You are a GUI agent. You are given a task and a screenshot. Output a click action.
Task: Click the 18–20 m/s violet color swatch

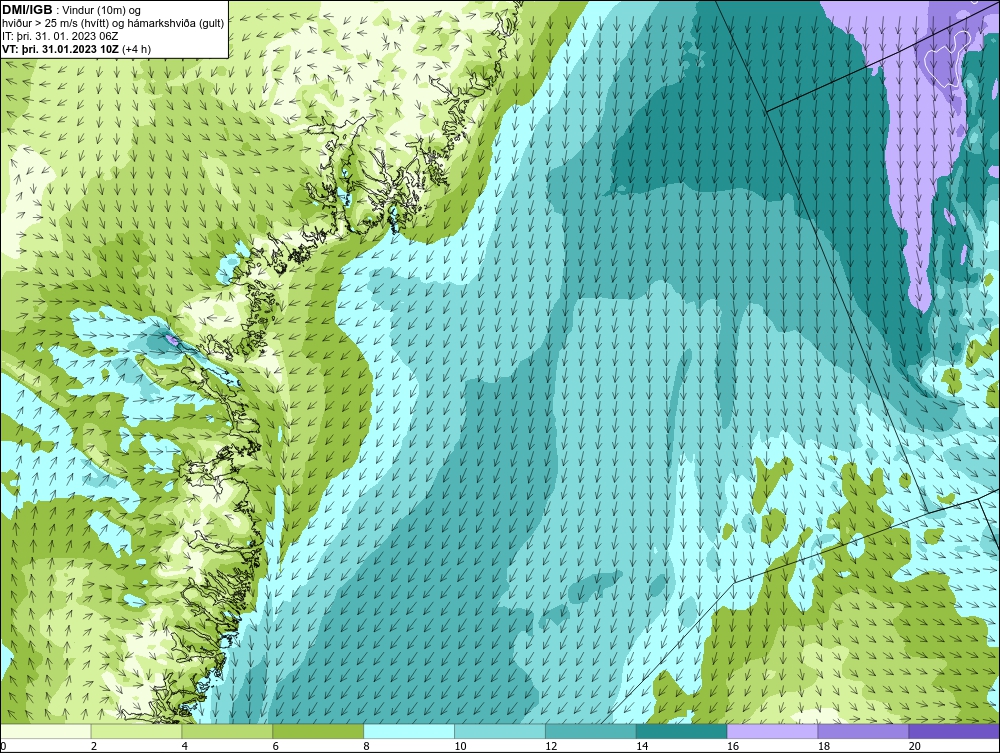point(864,731)
